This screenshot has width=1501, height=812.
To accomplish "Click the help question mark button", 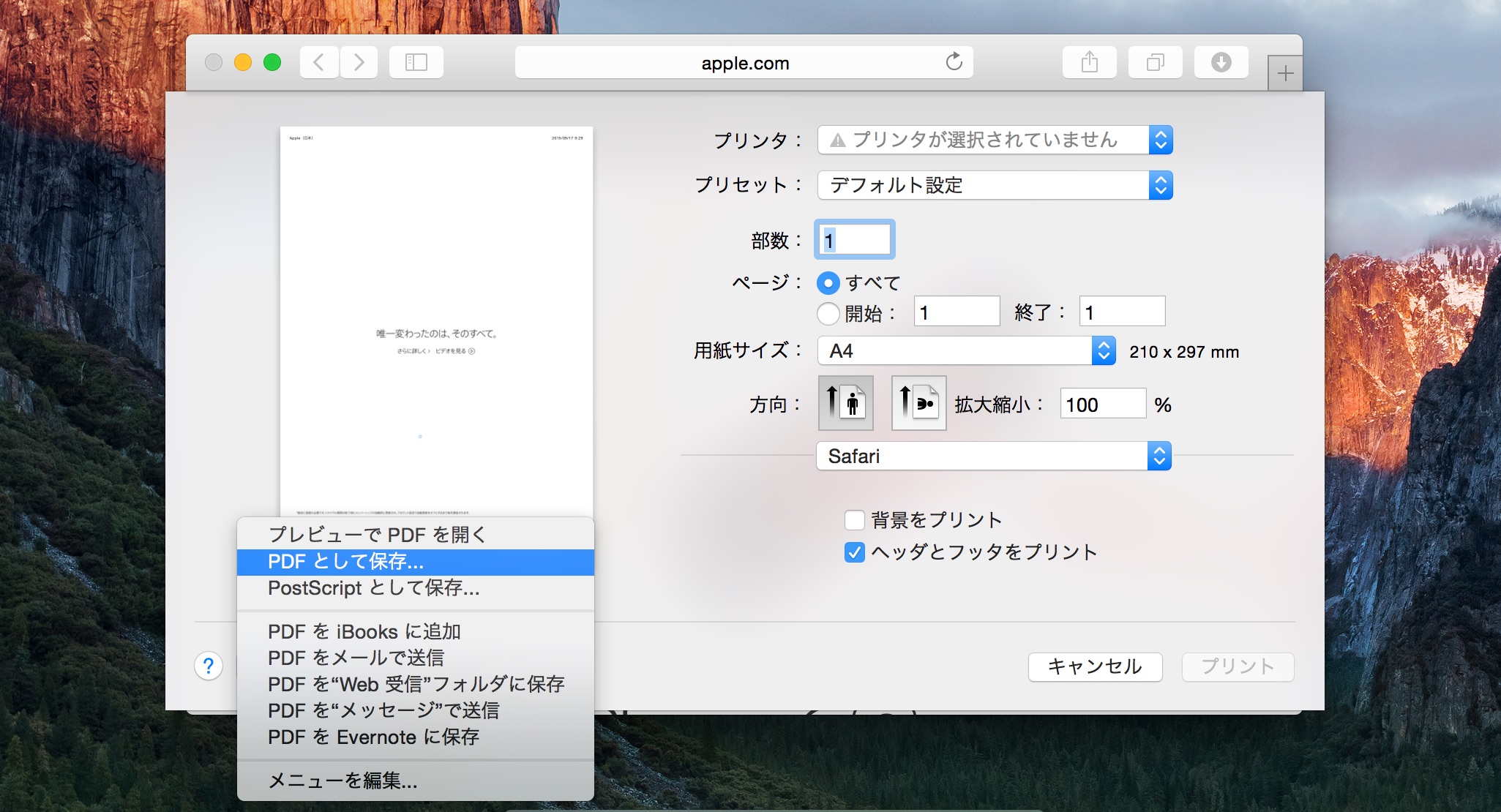I will pyautogui.click(x=209, y=666).
